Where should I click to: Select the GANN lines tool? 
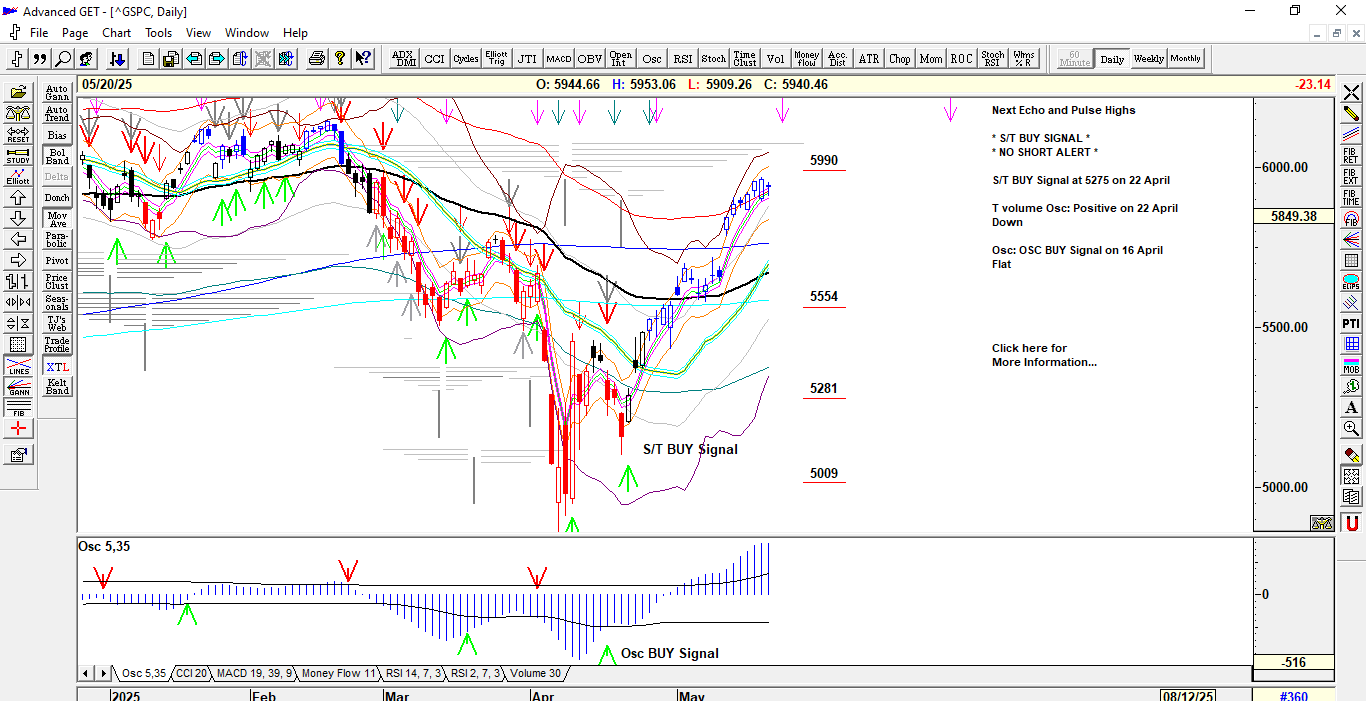pyautogui.click(x=18, y=389)
